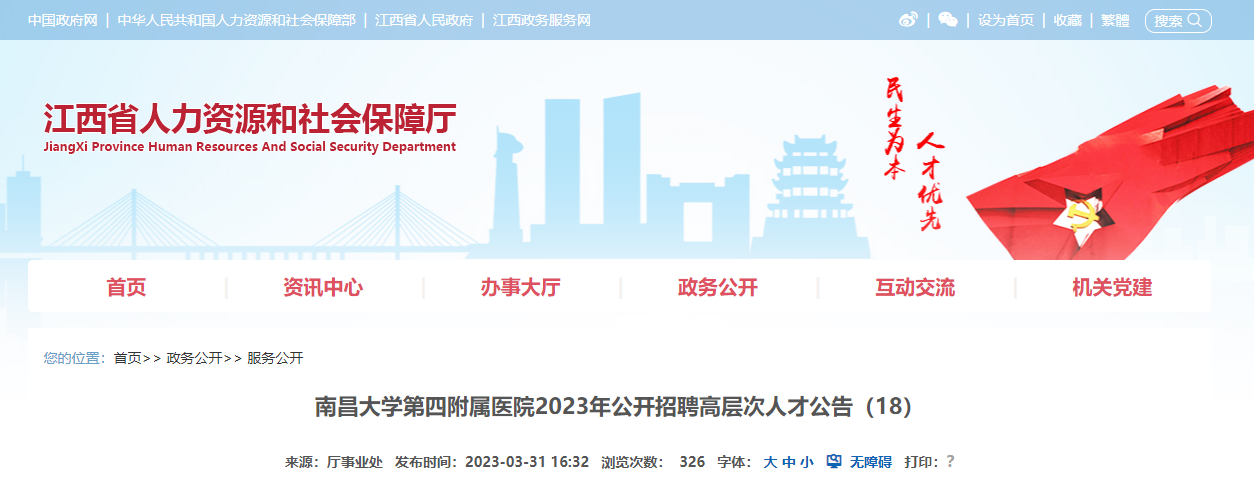Click the 服务公开 breadcrumb link
1254x480 pixels.
click(275, 358)
